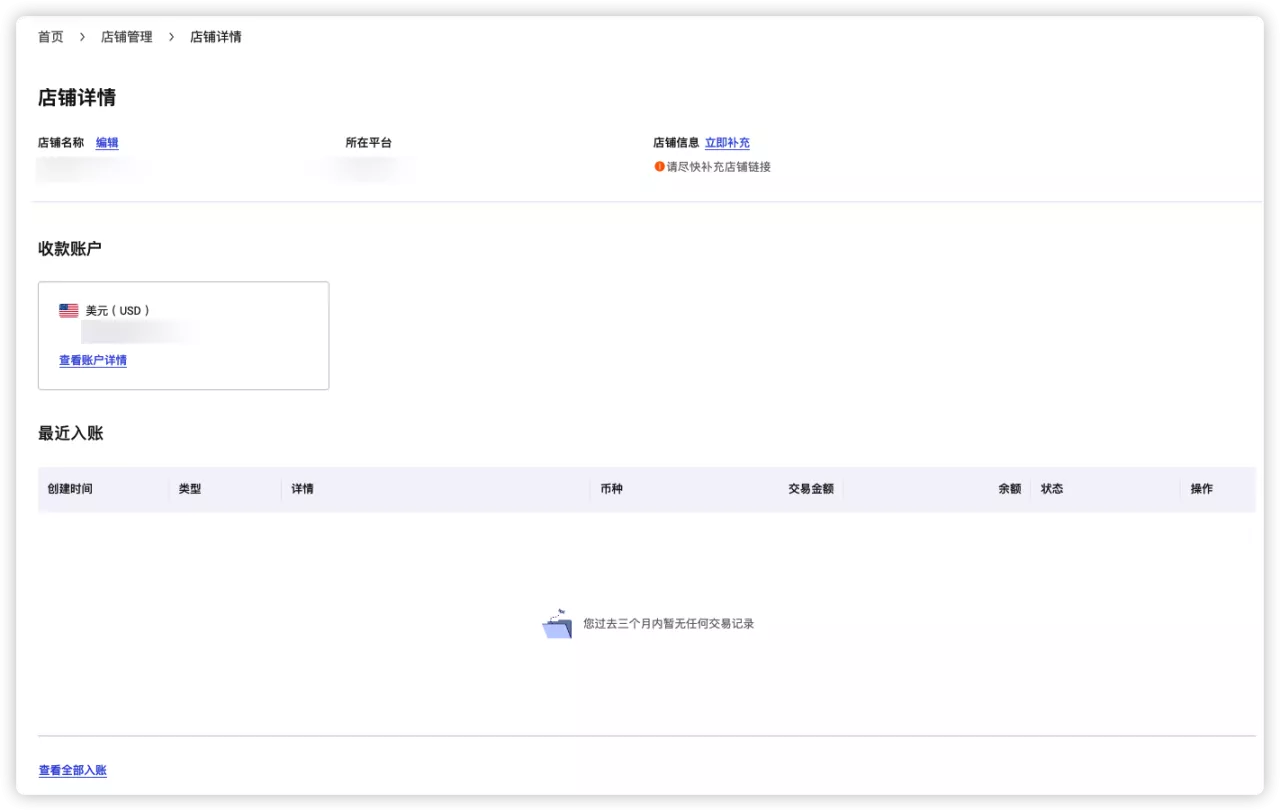This screenshot has height=811, width=1280.
Task: Click the 状态 column header
Action: coord(1052,489)
